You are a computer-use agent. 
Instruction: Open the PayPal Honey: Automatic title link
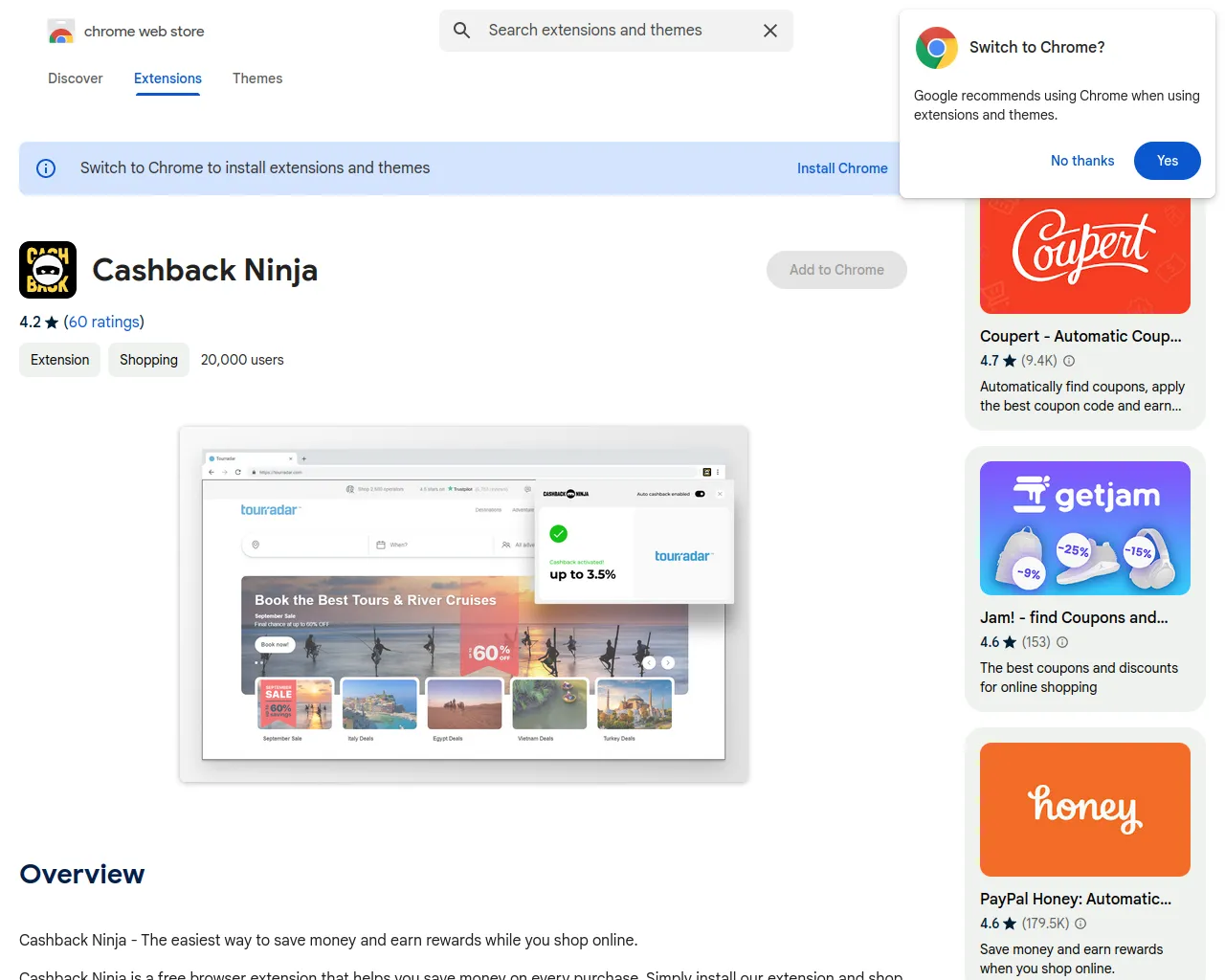1076,900
